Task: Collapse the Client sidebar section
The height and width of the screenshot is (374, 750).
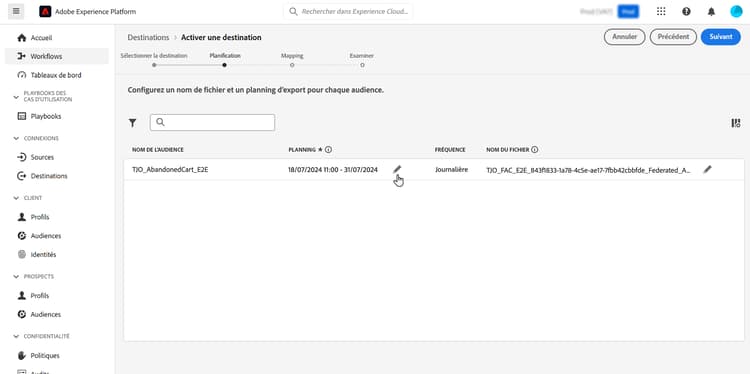Action: (x=16, y=198)
